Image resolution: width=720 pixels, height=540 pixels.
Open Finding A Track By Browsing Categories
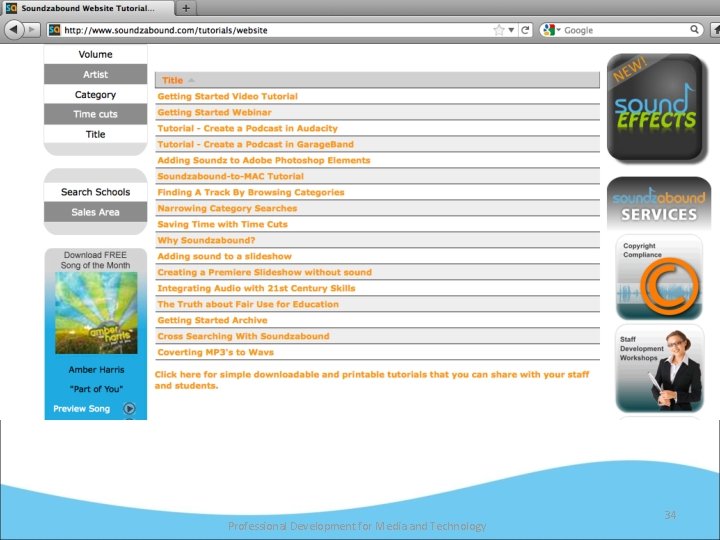tap(251, 192)
